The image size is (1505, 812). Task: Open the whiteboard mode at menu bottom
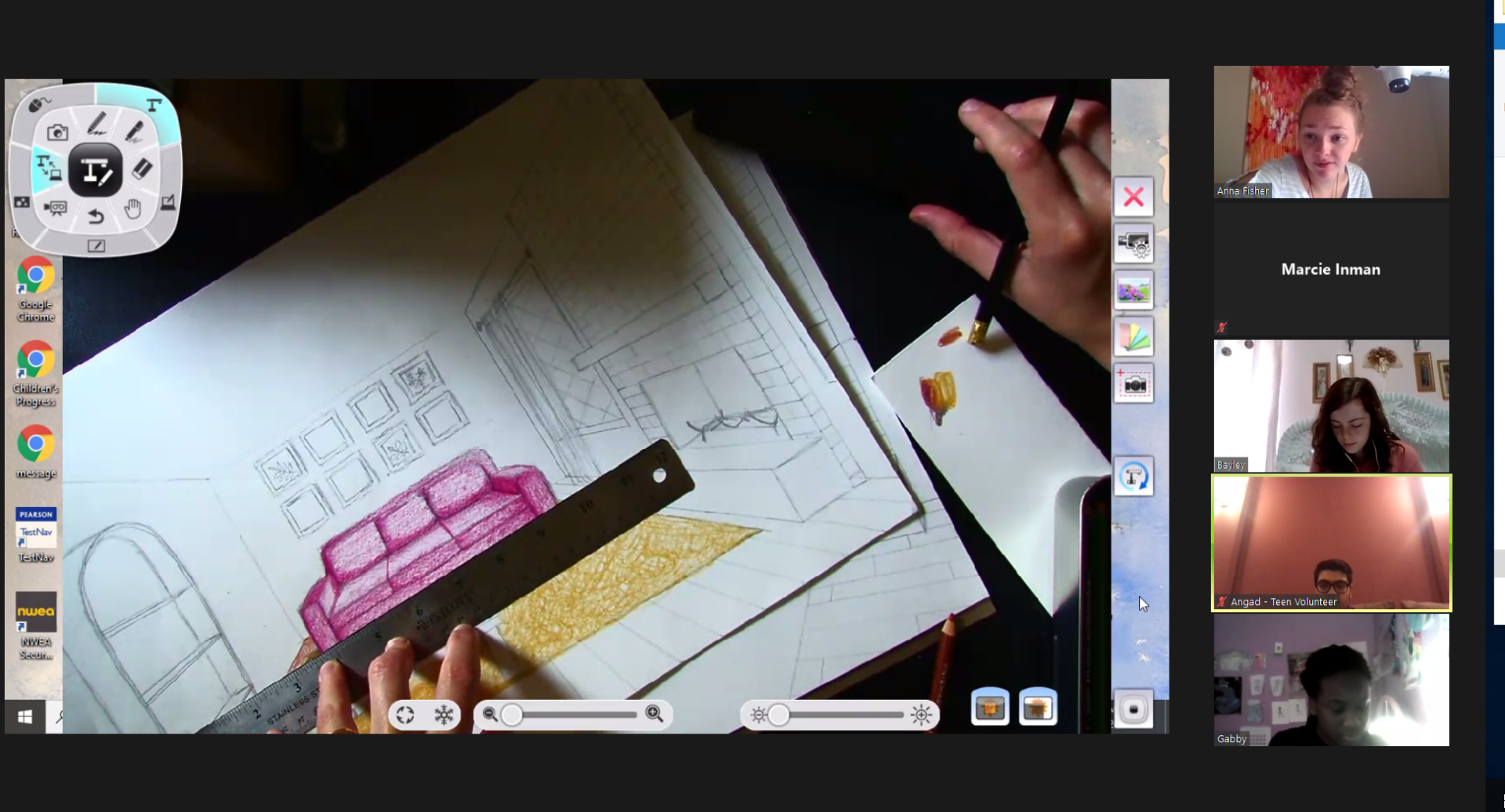(96, 246)
